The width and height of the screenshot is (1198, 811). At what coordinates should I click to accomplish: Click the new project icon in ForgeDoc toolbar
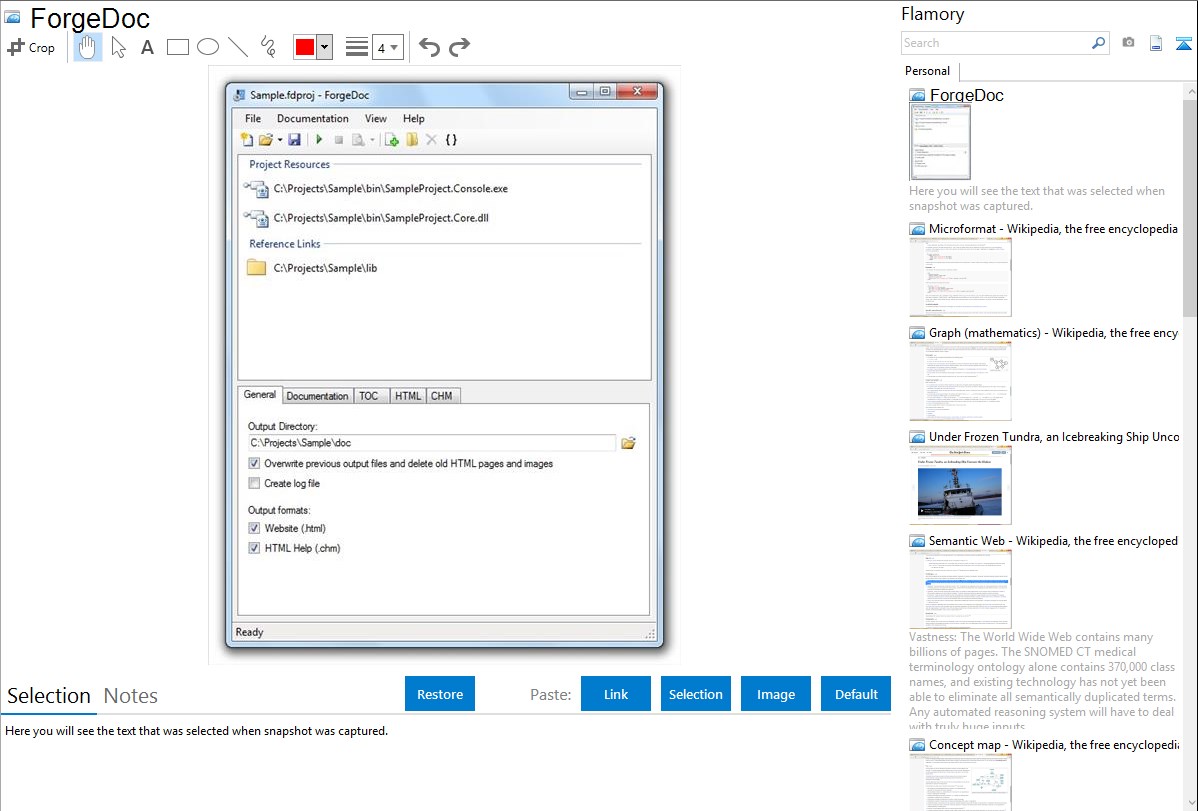247,140
